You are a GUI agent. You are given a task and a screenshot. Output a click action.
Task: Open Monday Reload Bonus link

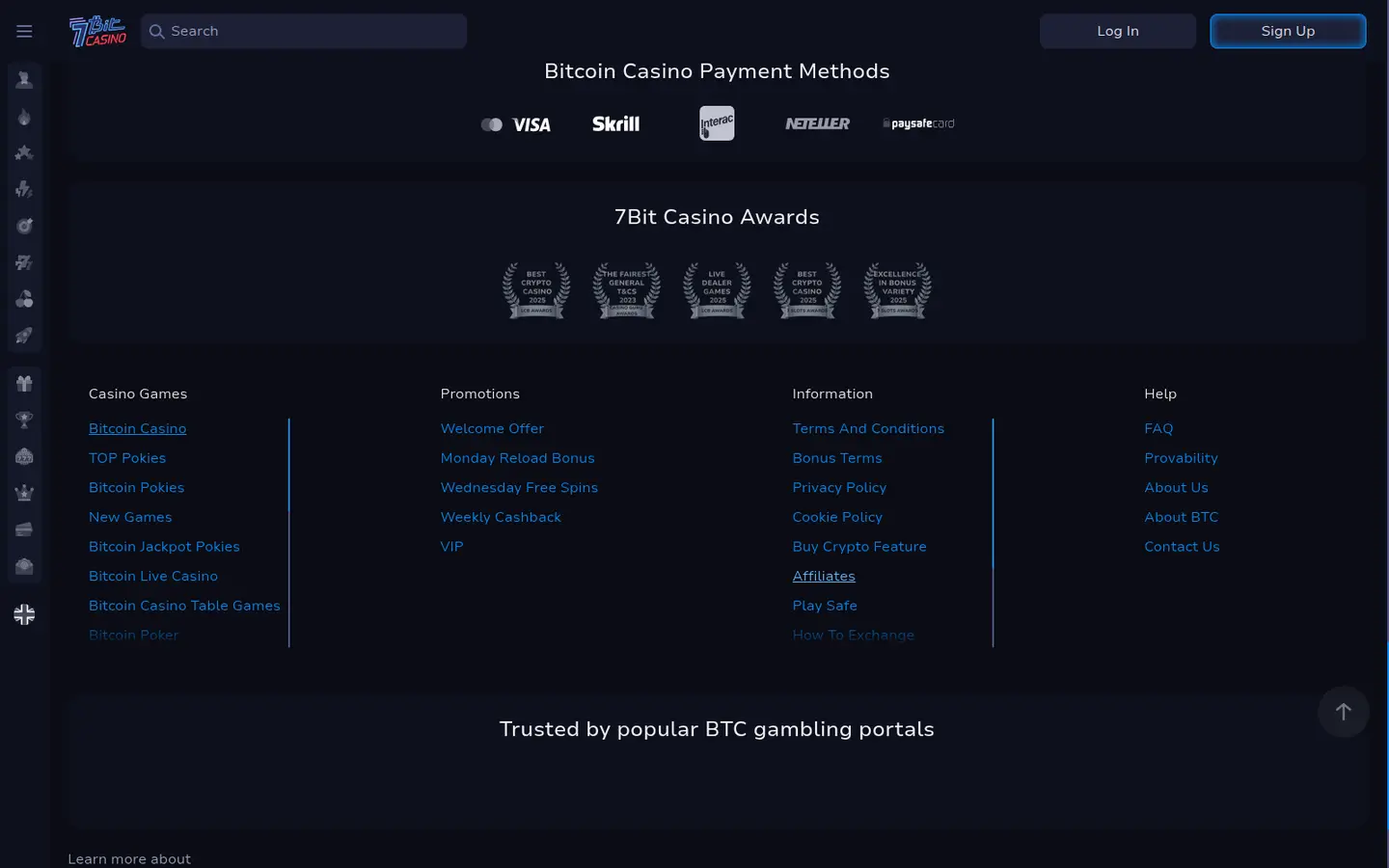(x=518, y=458)
